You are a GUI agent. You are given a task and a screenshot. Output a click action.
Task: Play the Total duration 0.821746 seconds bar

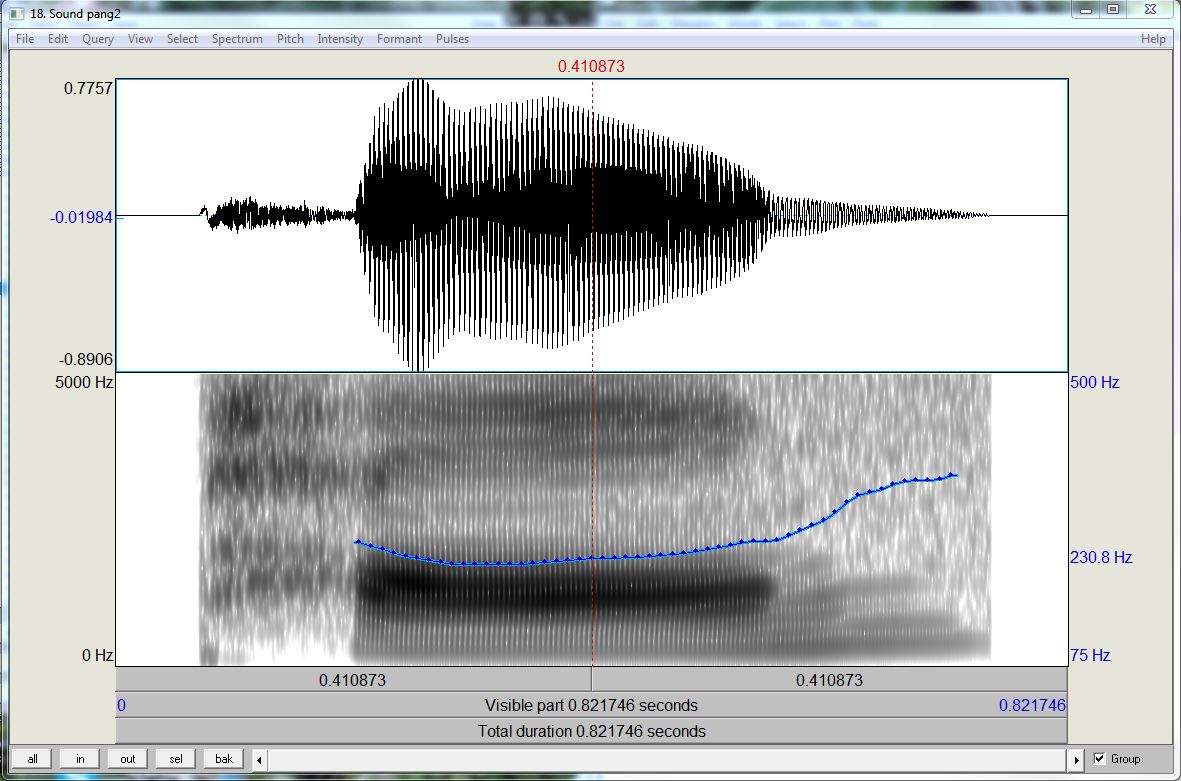(591, 731)
